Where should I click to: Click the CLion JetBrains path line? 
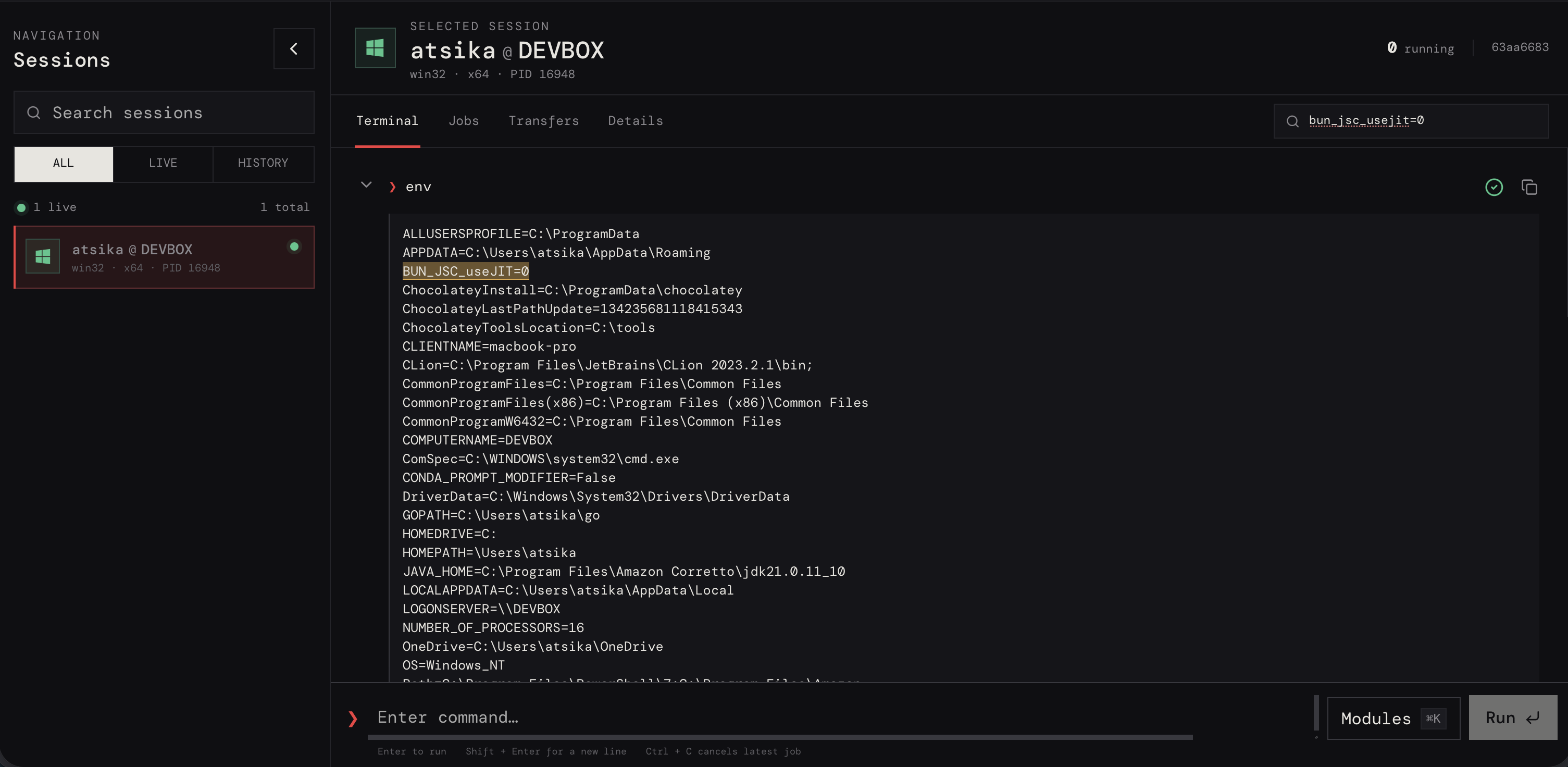pos(607,365)
